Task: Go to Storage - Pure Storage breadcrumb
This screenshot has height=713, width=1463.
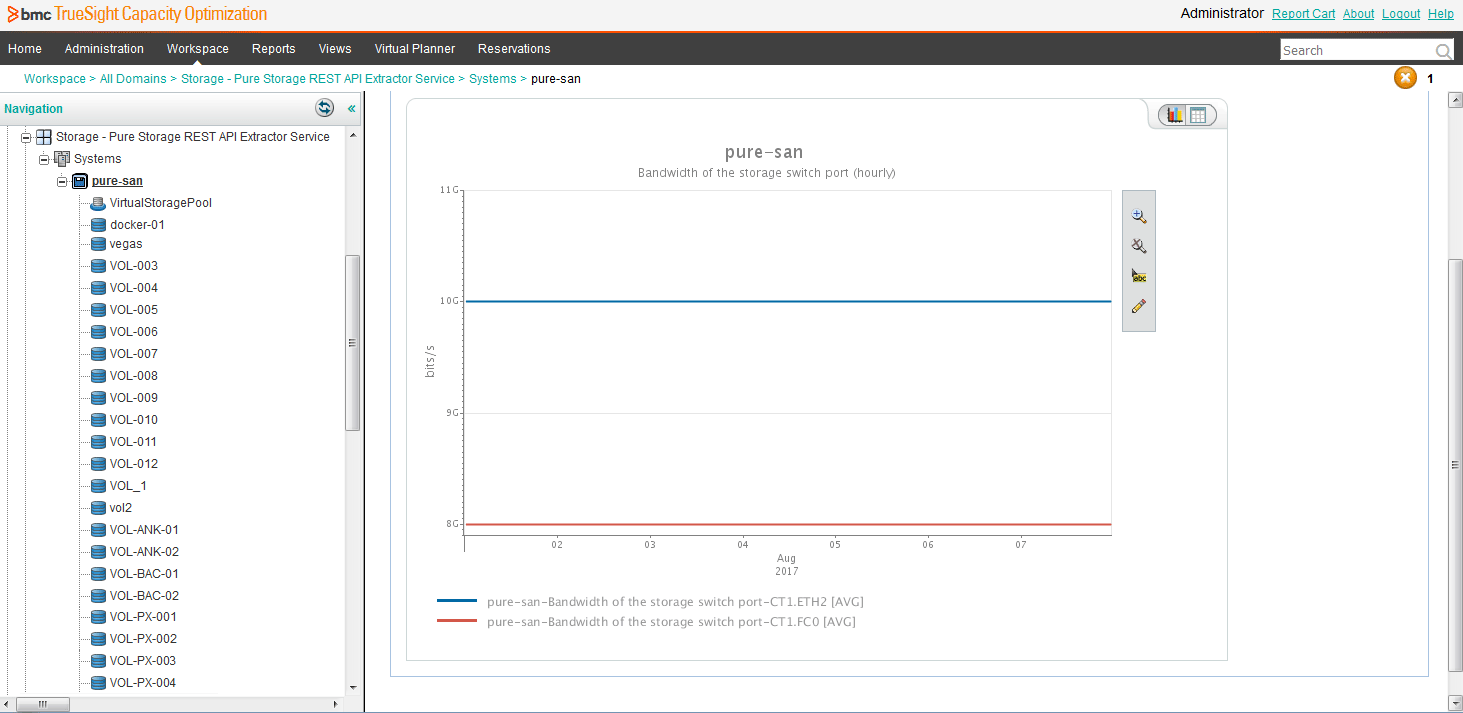Action: click(318, 79)
